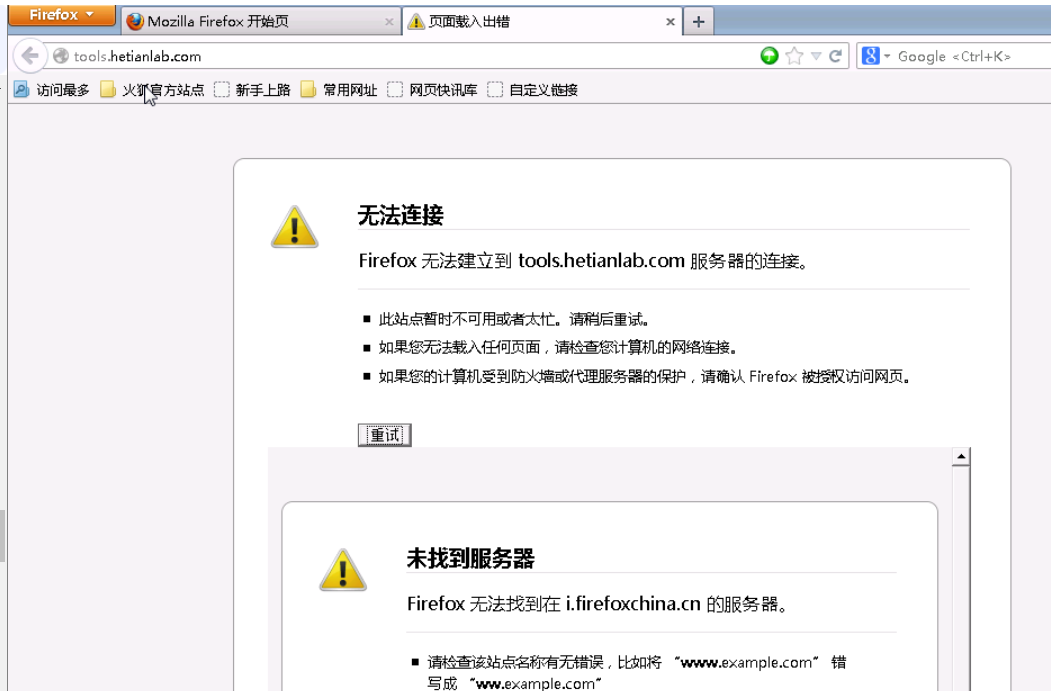The image size is (1051, 691).
Task: Open the 网页快讯库 bookmark
Action: 433,90
